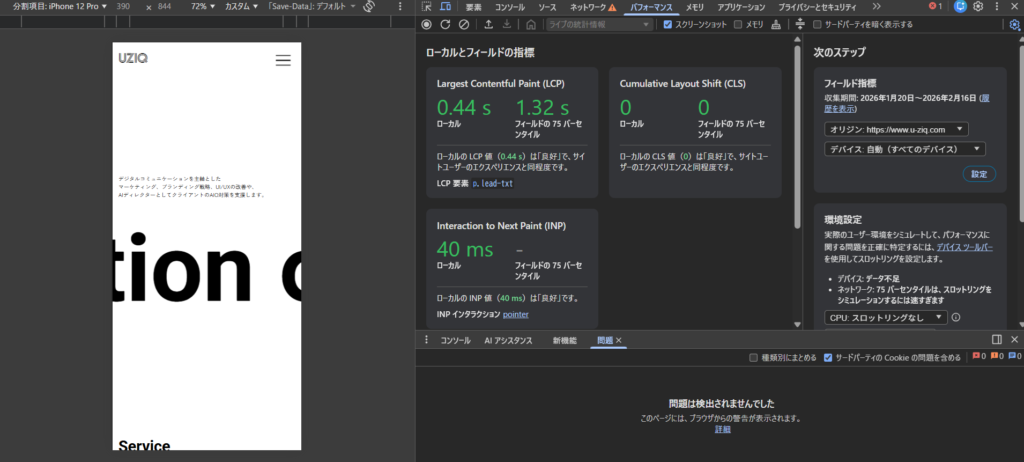Screen dimensions: 1024x462
Task: Open the iPhone 12 Pro device dropdown
Action: (72, 7)
